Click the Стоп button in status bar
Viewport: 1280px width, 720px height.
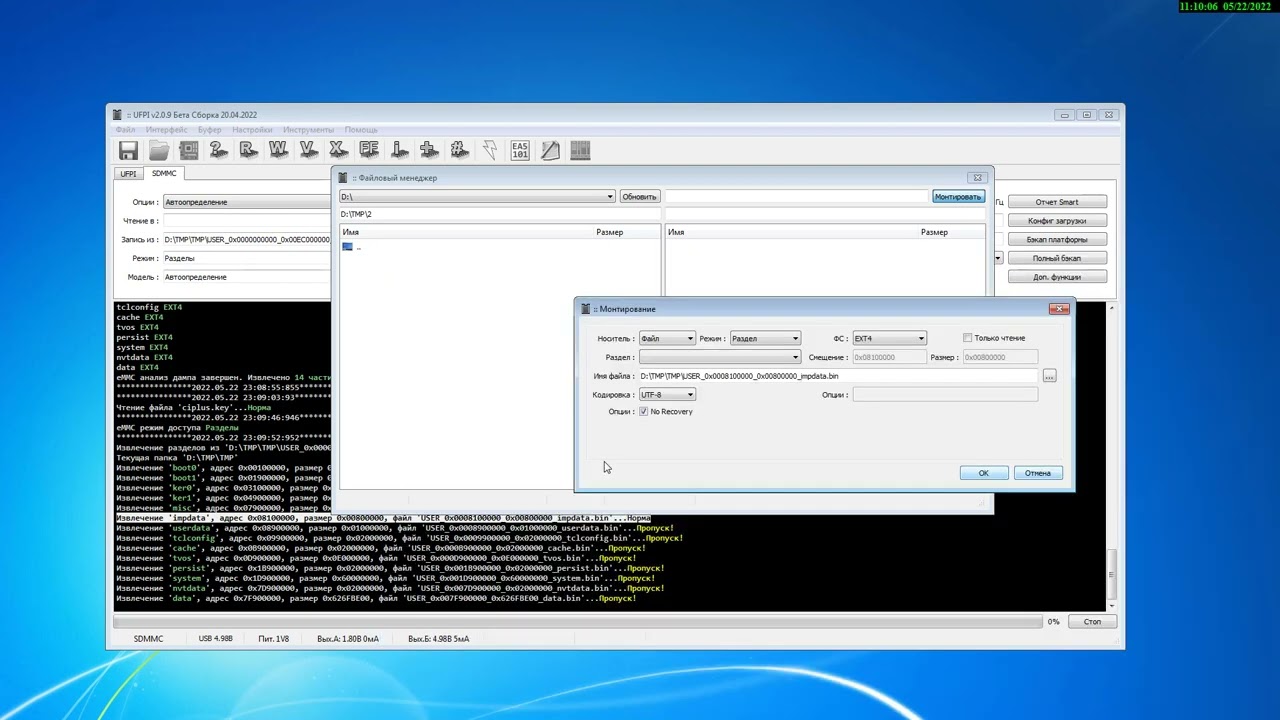1092,622
